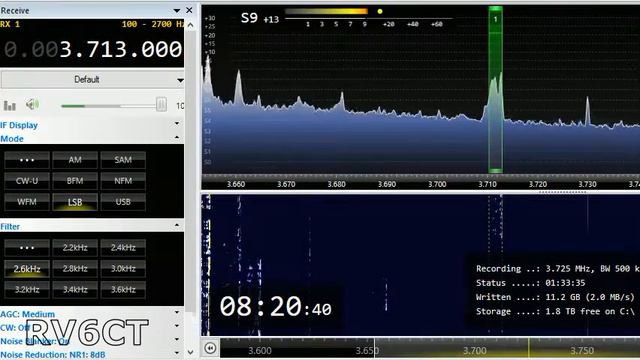Select AM mode

point(75,160)
